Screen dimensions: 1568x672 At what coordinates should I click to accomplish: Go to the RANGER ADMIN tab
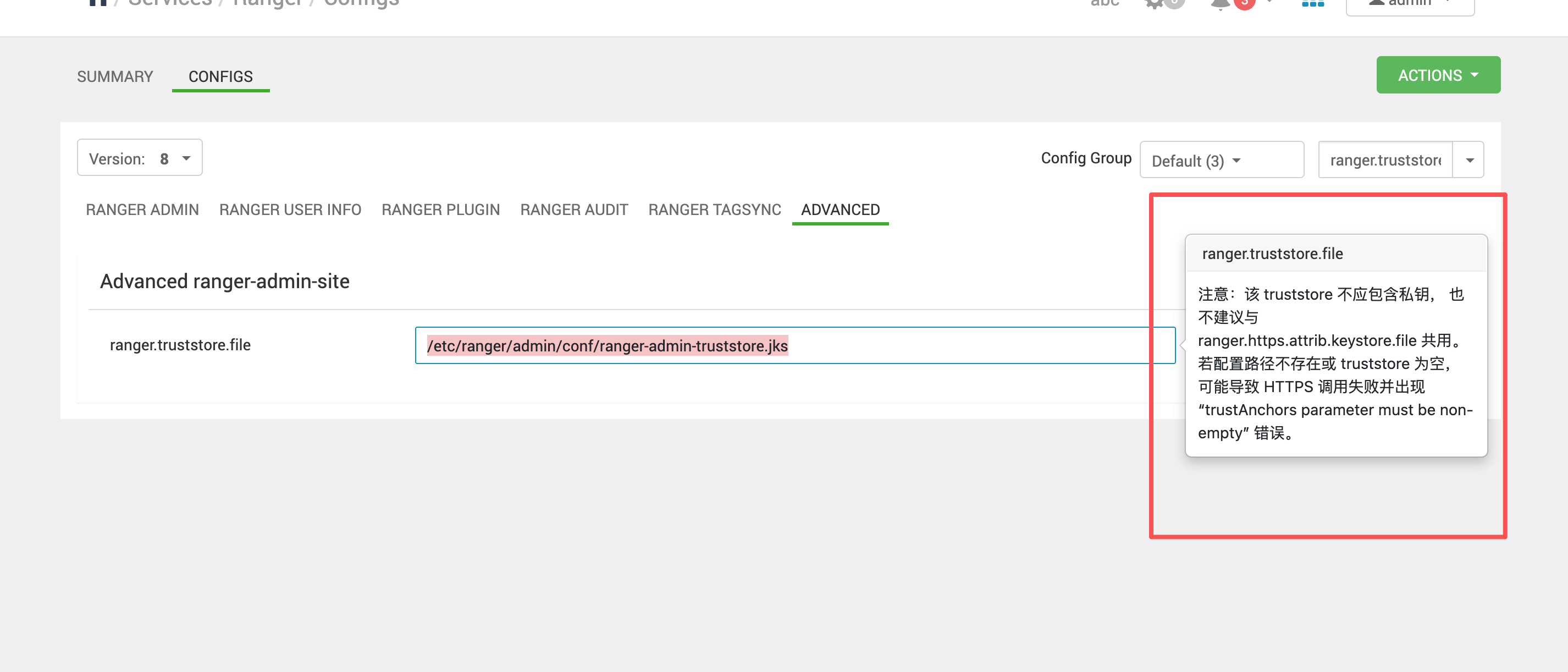[142, 210]
